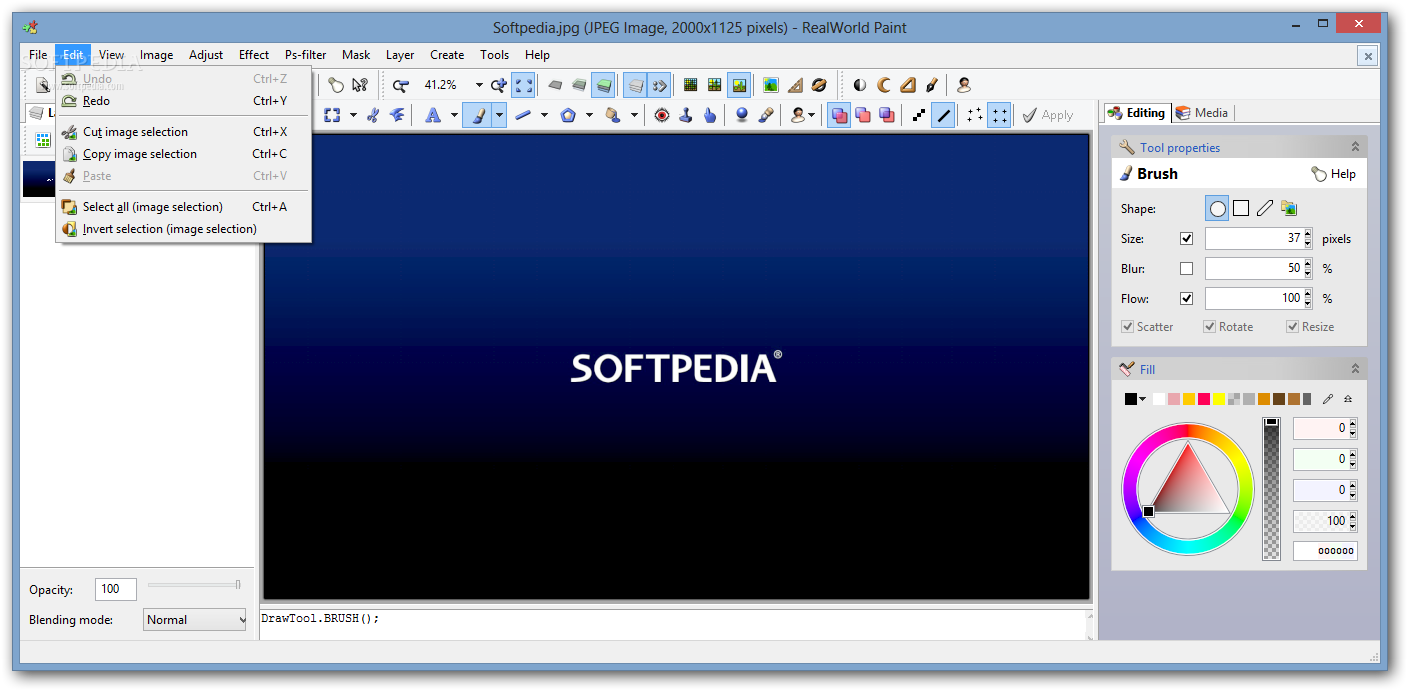Click the contrast half-circle icon
Screen dimensions: 1408x691
(860, 85)
